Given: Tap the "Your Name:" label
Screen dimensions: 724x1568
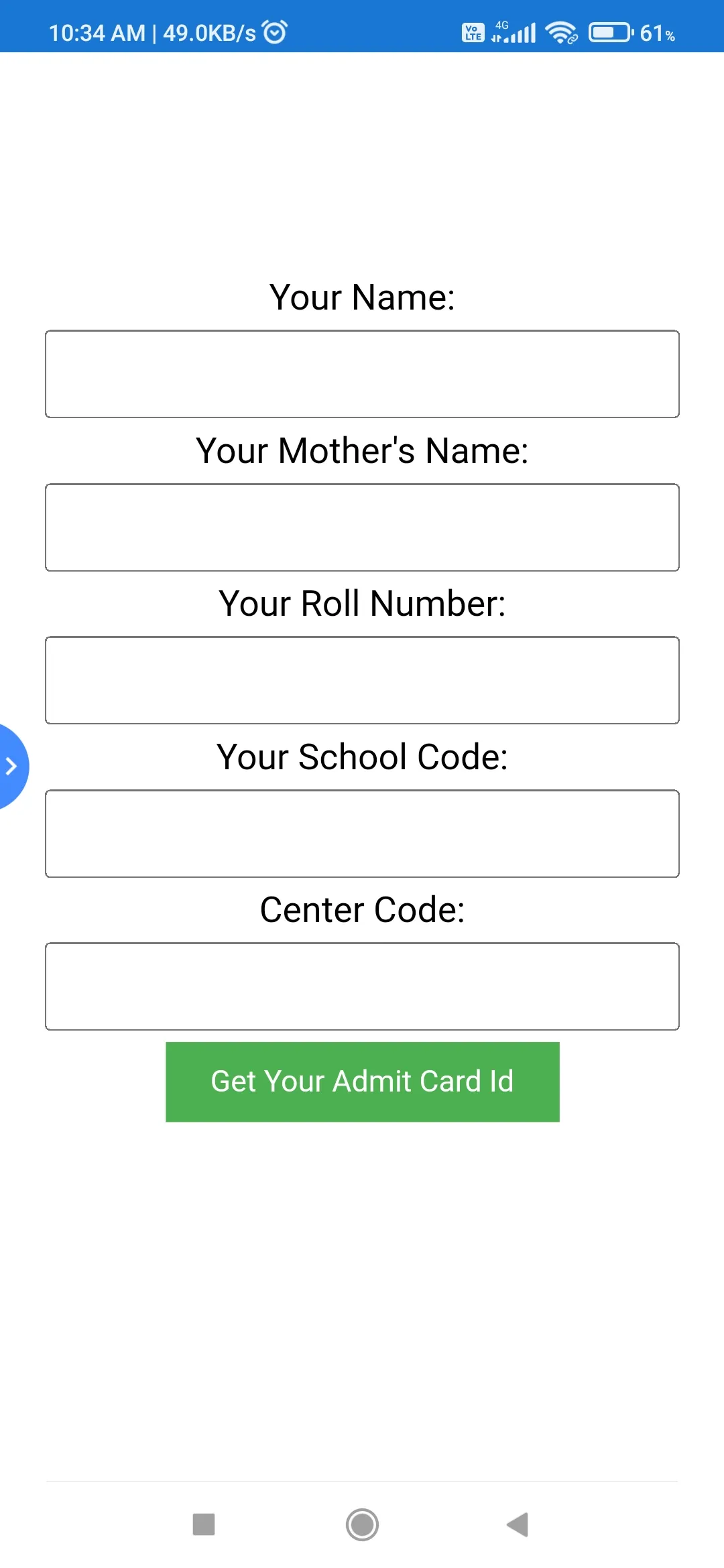Looking at the screenshot, I should tap(362, 297).
